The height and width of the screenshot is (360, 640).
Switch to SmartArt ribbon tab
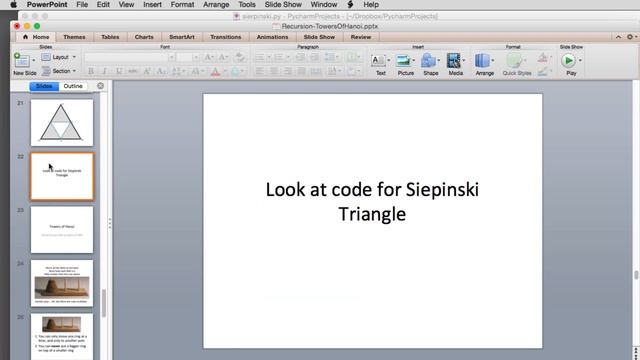[182, 37]
